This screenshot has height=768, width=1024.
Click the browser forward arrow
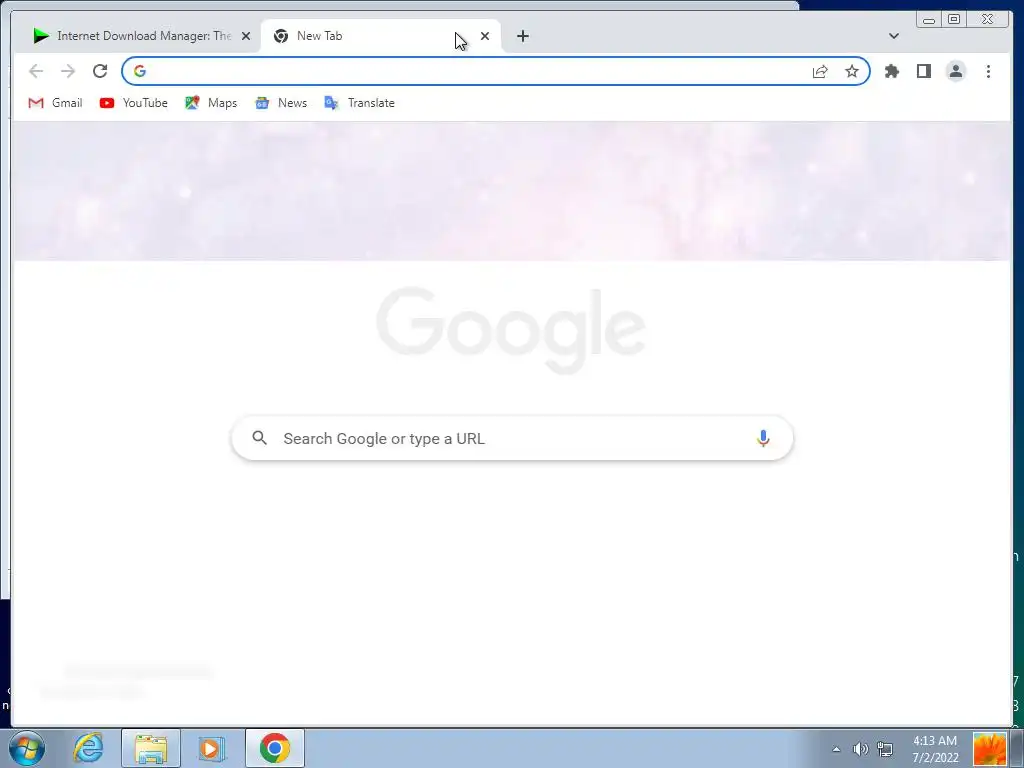68,71
